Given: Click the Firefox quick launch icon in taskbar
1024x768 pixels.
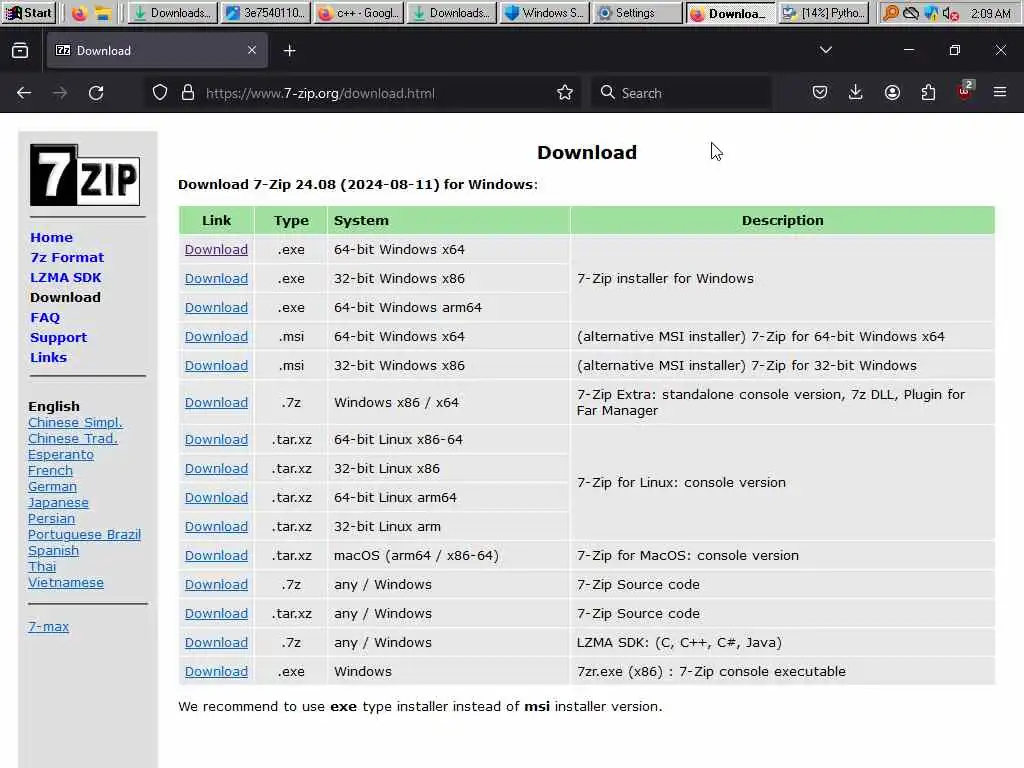Looking at the screenshot, I should tap(79, 13).
